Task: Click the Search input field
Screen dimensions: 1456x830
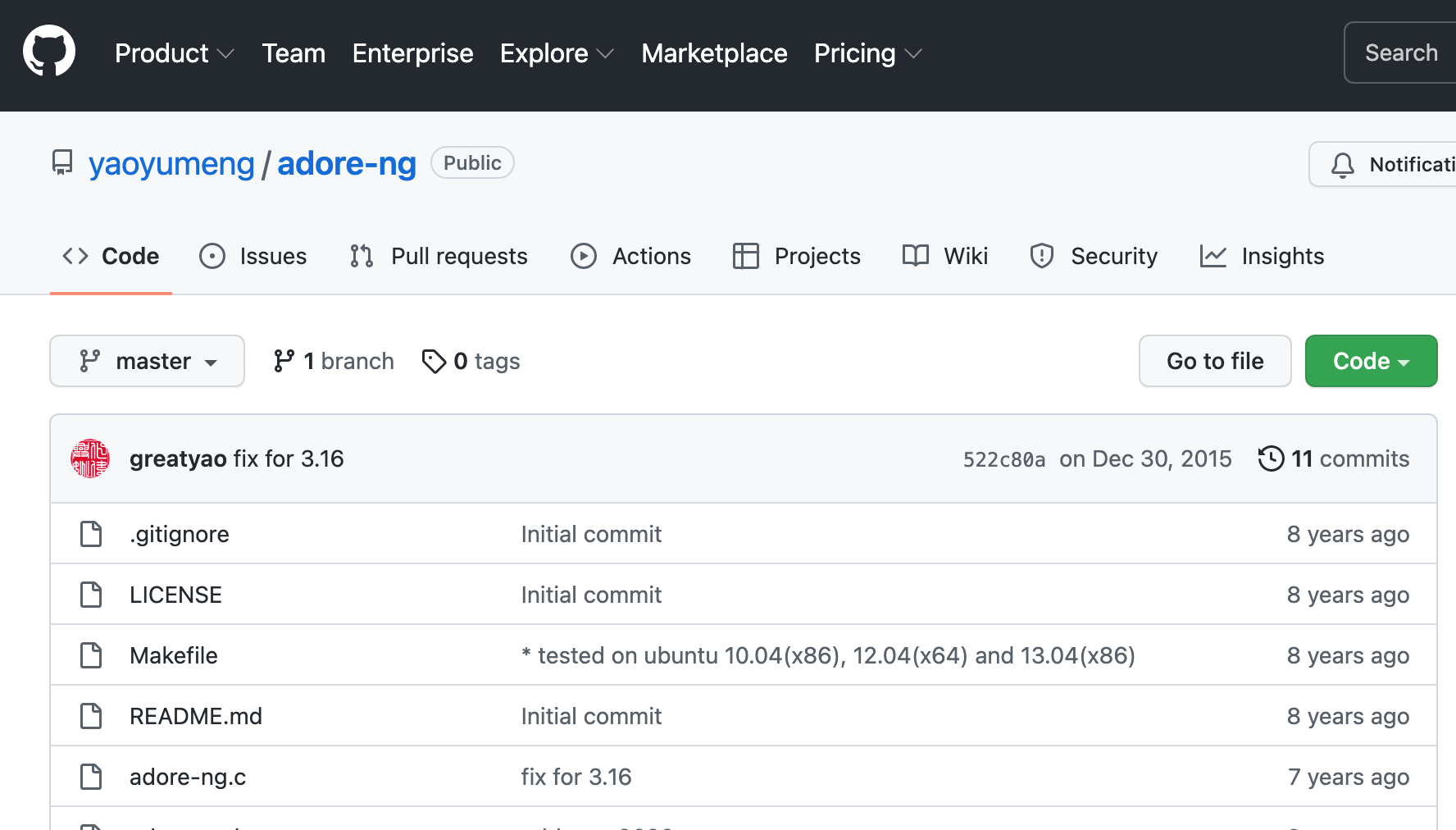Action: 1401,52
